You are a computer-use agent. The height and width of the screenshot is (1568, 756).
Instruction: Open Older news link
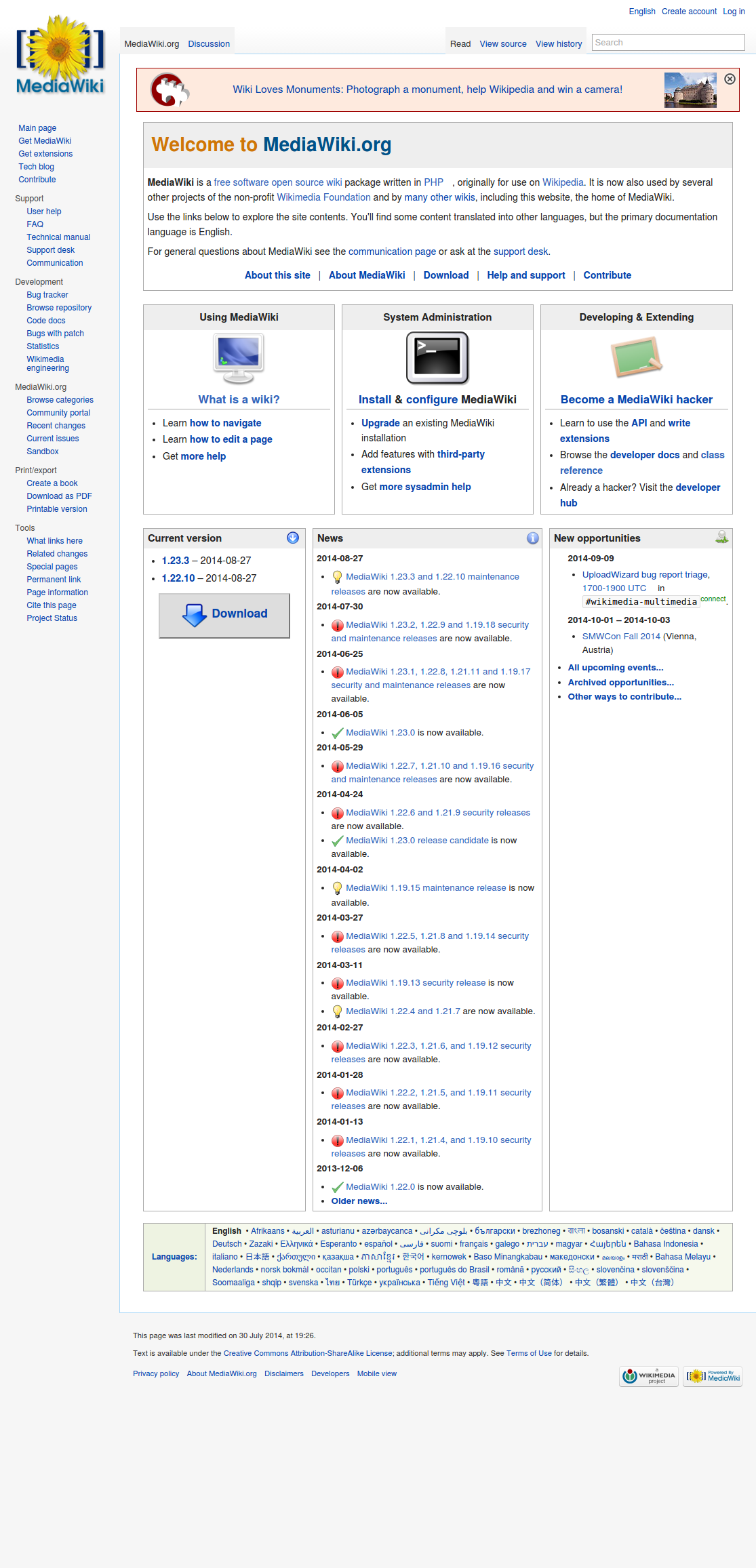pyautogui.click(x=359, y=1201)
